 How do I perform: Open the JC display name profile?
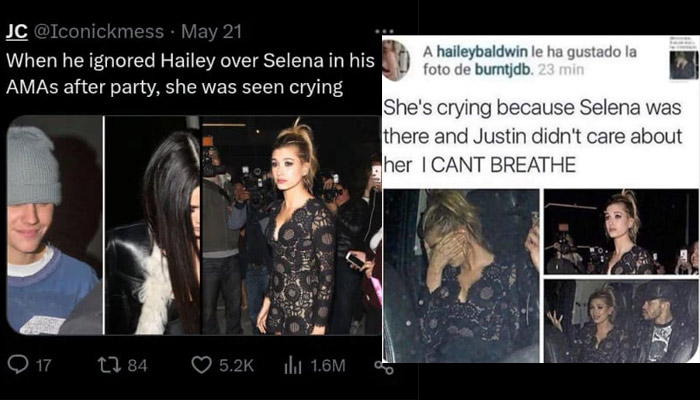coord(17,32)
